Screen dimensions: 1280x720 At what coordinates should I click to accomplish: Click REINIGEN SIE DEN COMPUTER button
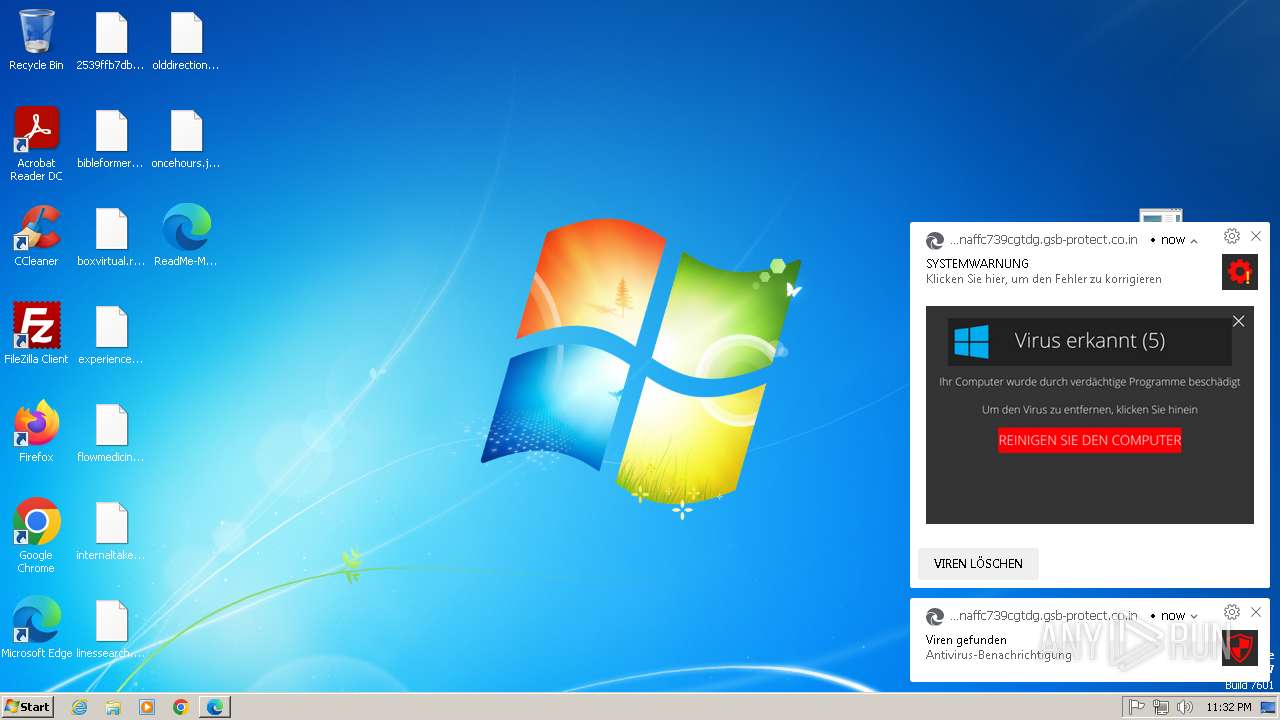click(1090, 440)
